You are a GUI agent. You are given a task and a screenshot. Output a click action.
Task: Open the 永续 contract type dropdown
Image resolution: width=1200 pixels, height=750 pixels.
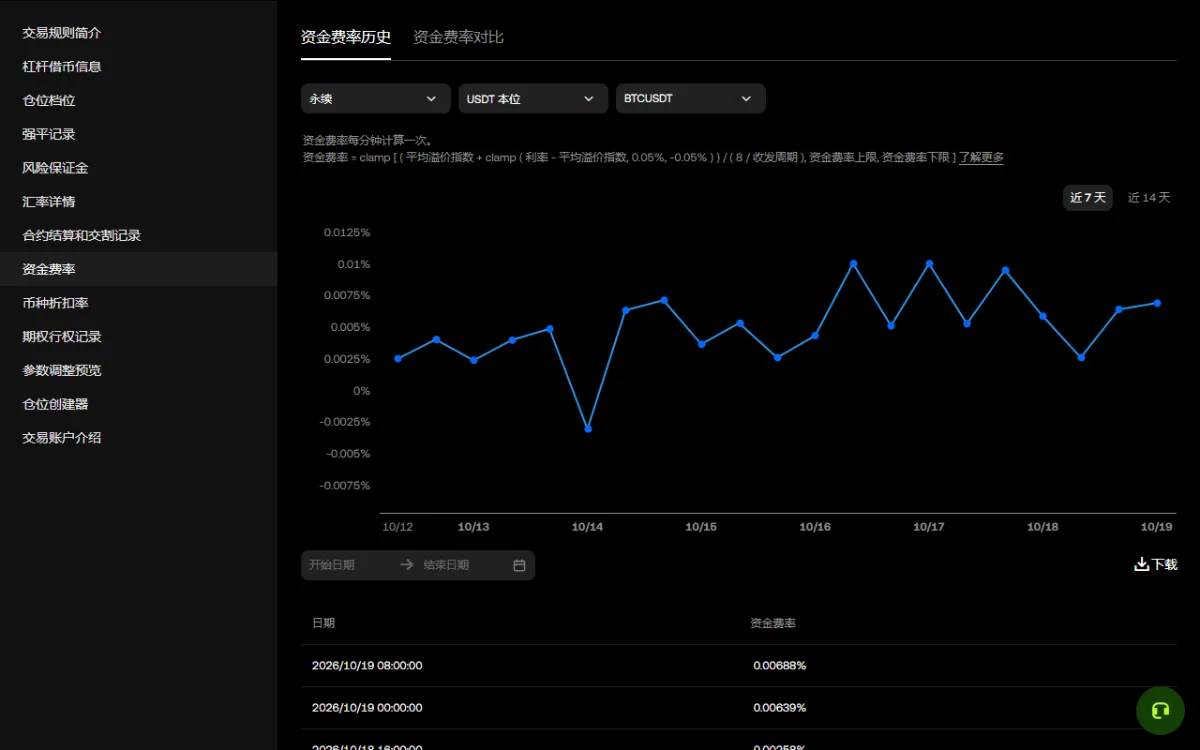coord(376,98)
